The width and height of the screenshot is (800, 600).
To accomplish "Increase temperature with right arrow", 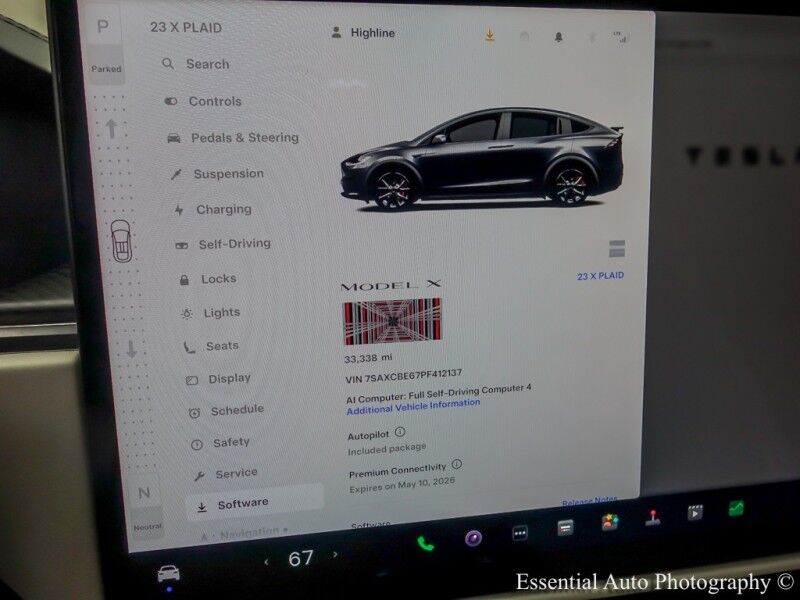I will 335,554.
